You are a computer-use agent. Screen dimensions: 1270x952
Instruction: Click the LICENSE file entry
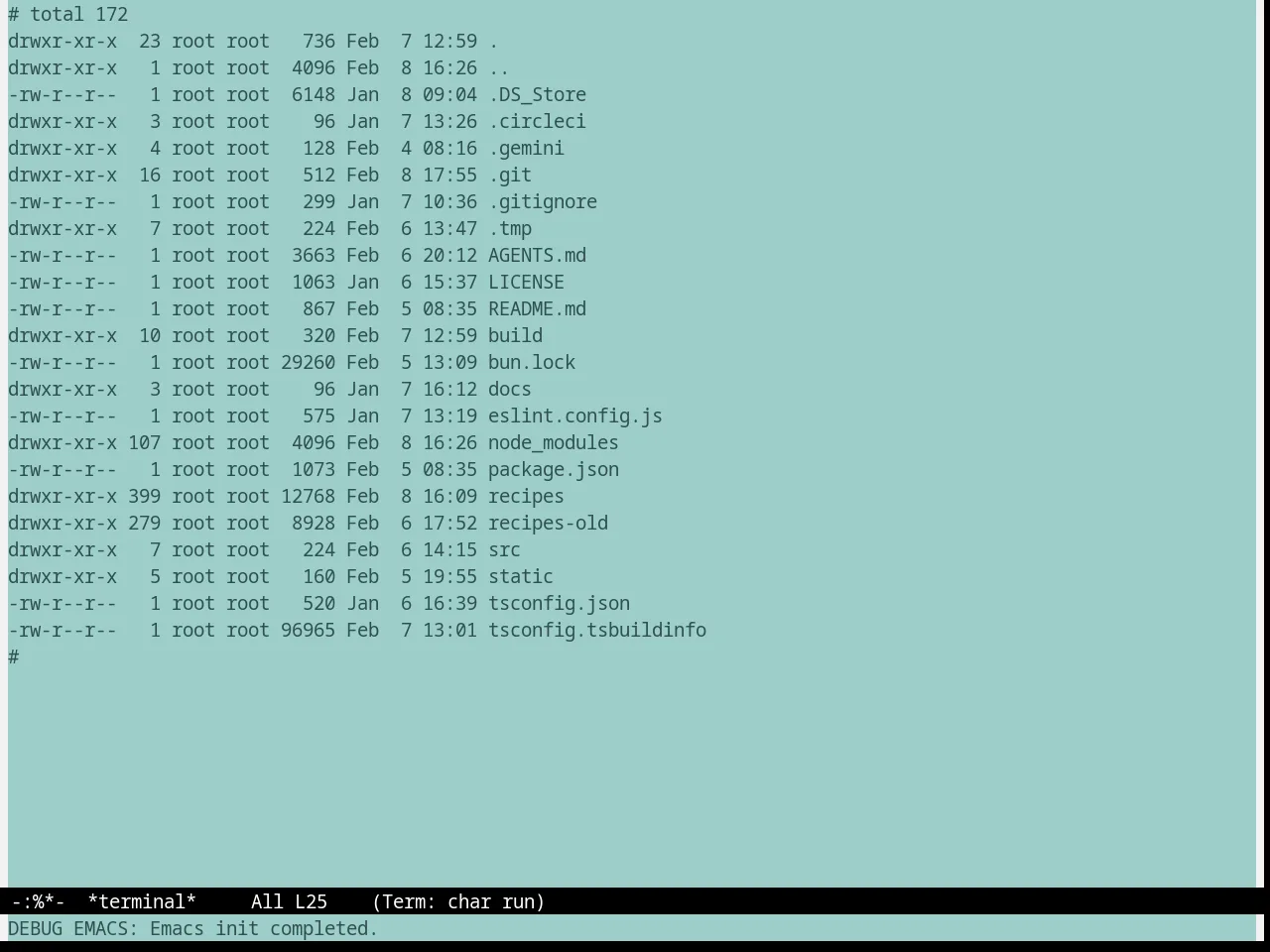point(526,282)
